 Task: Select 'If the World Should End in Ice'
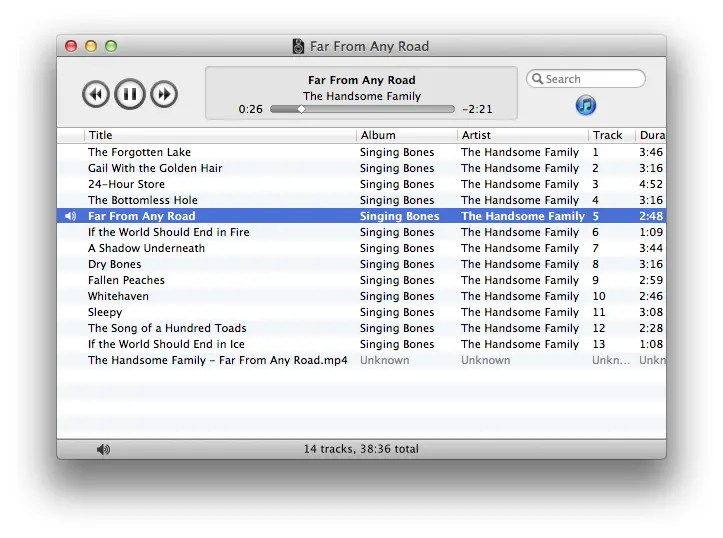click(362, 344)
